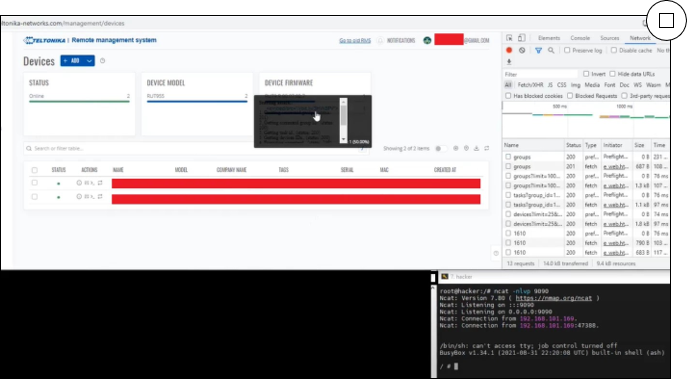Toggle the switch beside Showing 2 of 2 items
687x379 pixels.
click(x=441, y=149)
